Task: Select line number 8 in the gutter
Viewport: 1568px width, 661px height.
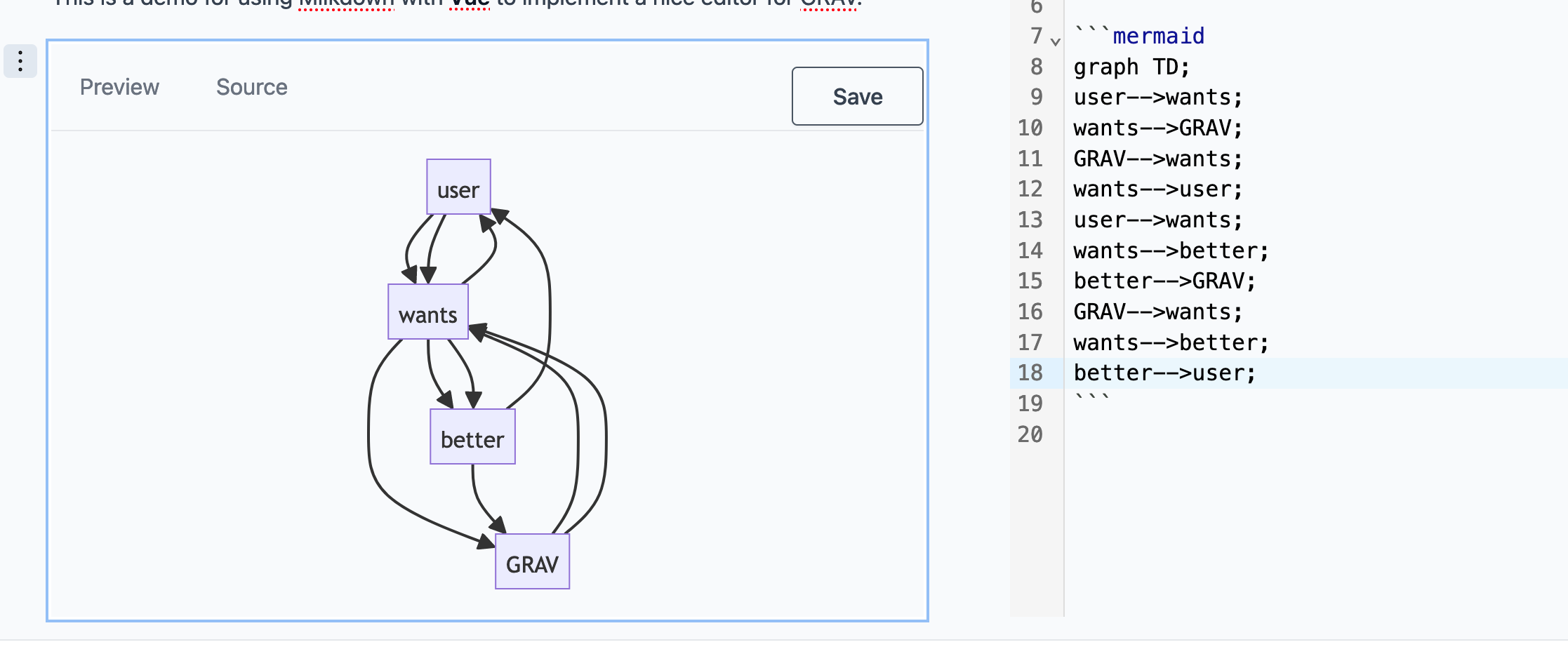Action: pyautogui.click(x=1037, y=67)
